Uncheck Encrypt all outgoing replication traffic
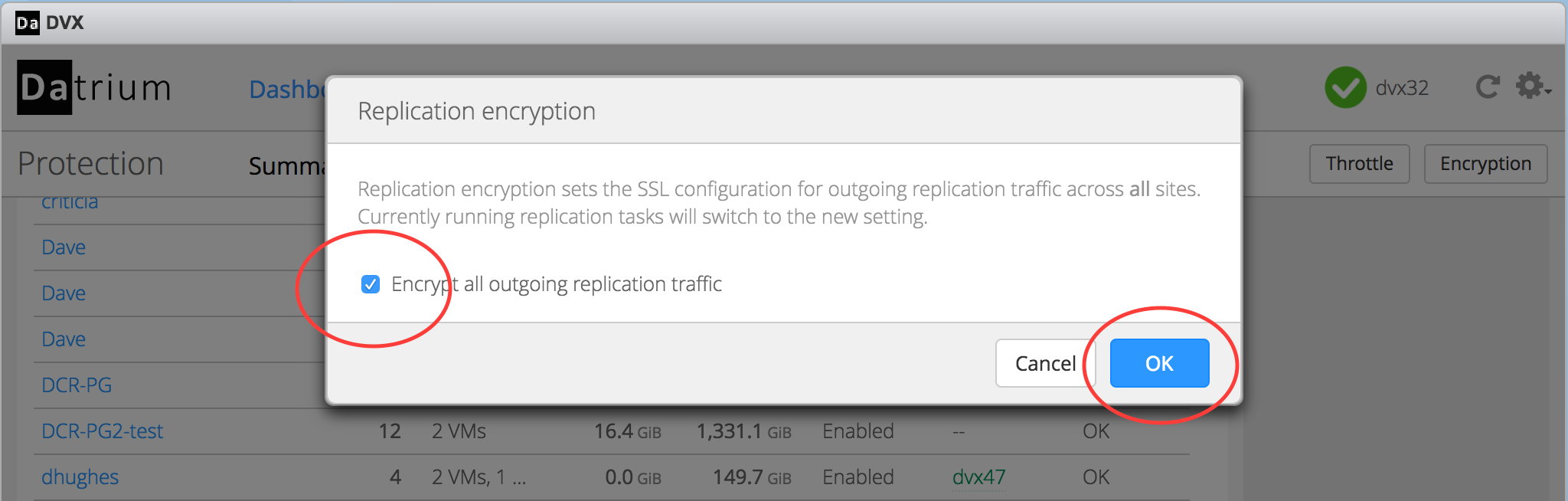Viewport: 1568px width, 501px height. [371, 284]
